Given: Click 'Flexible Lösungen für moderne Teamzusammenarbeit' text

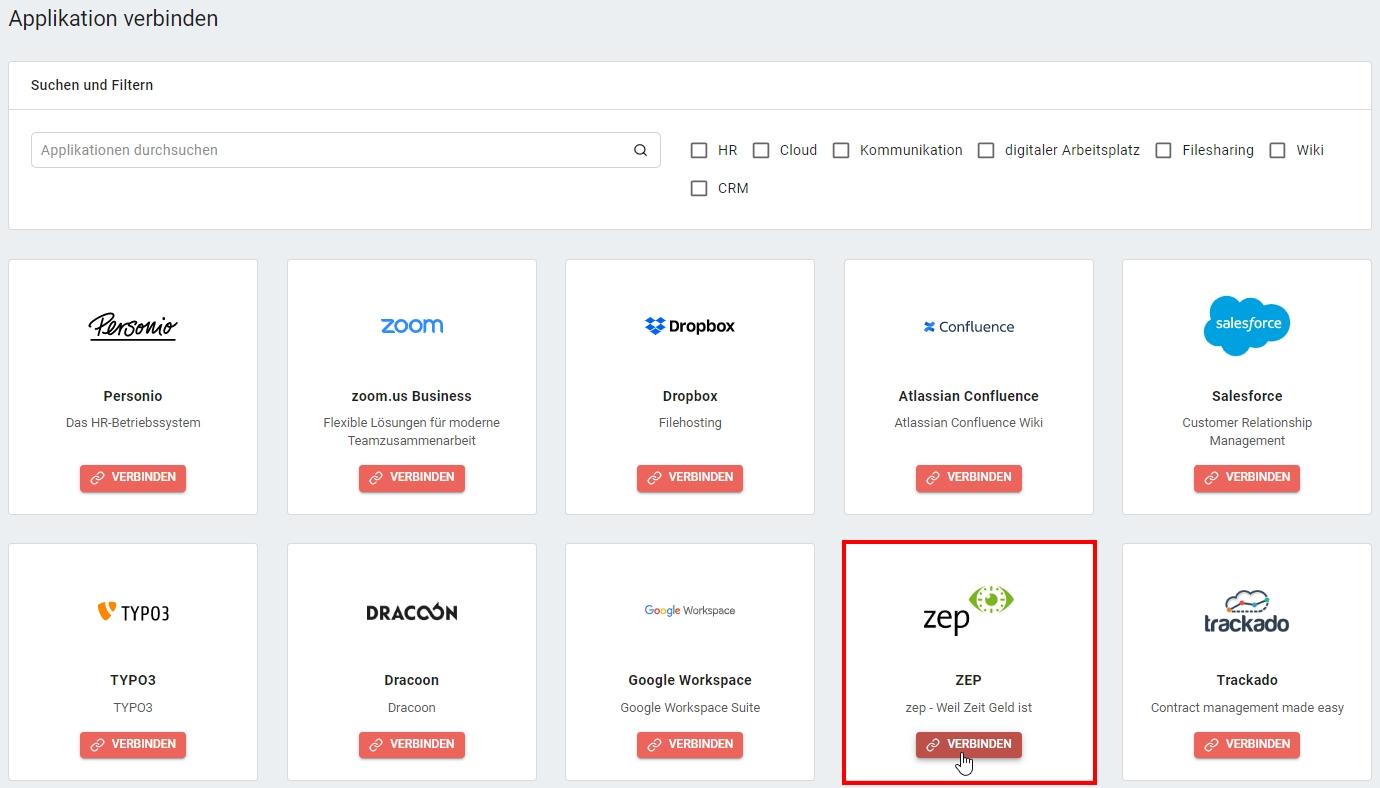Looking at the screenshot, I should point(412,432).
